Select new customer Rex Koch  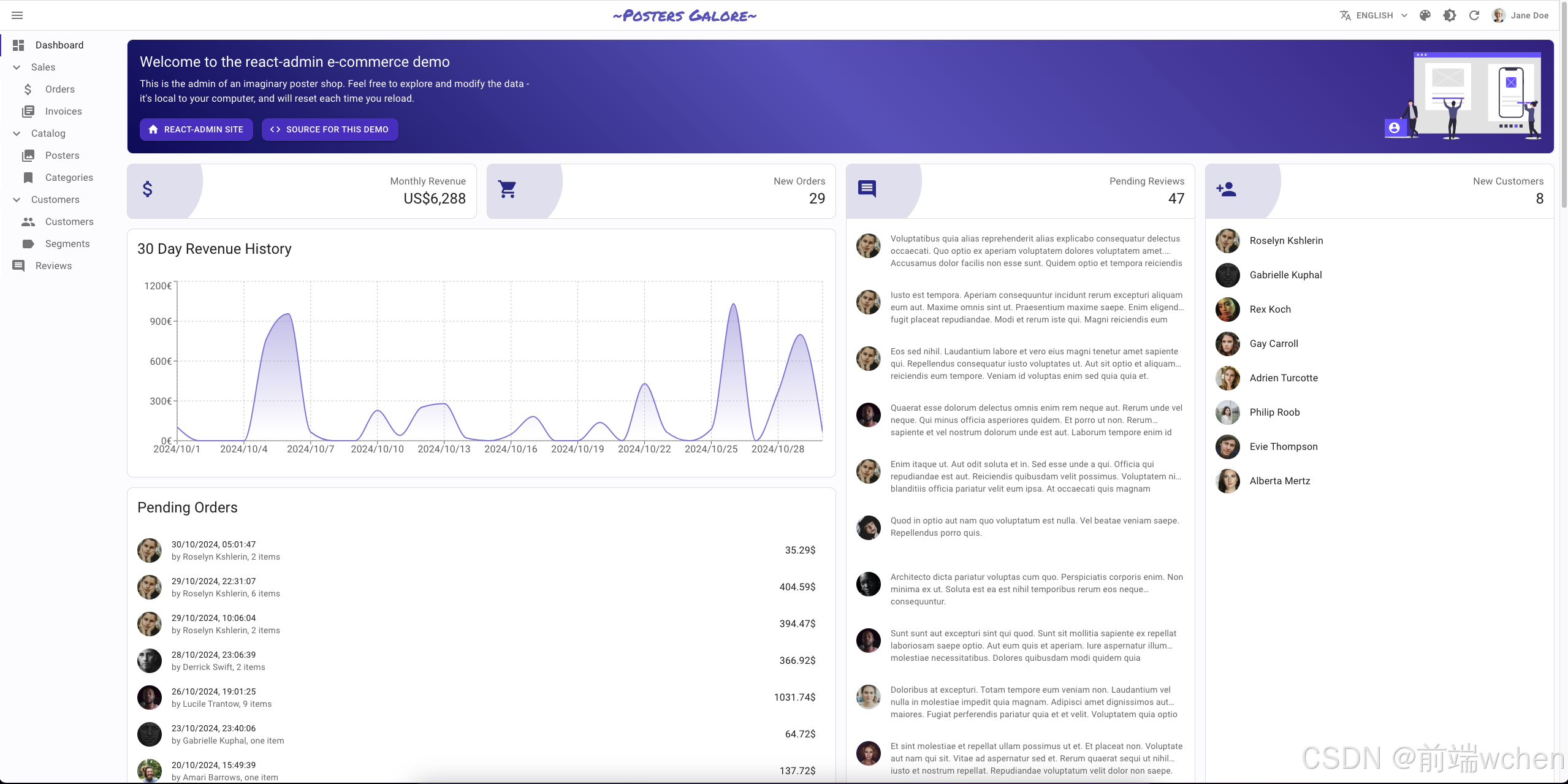(1270, 310)
